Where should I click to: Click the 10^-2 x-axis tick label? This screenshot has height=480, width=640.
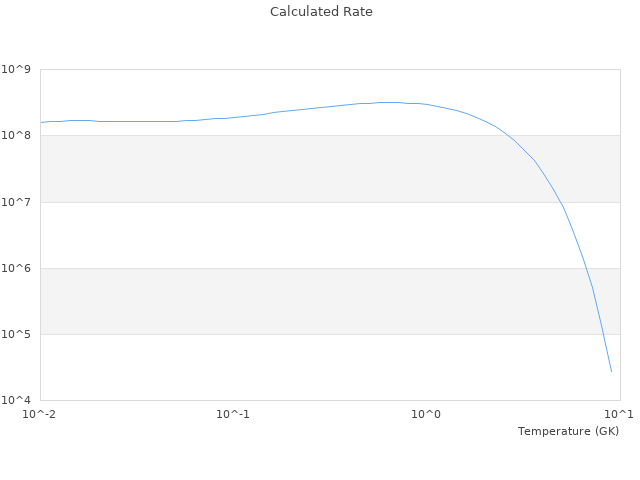[x=40, y=414]
